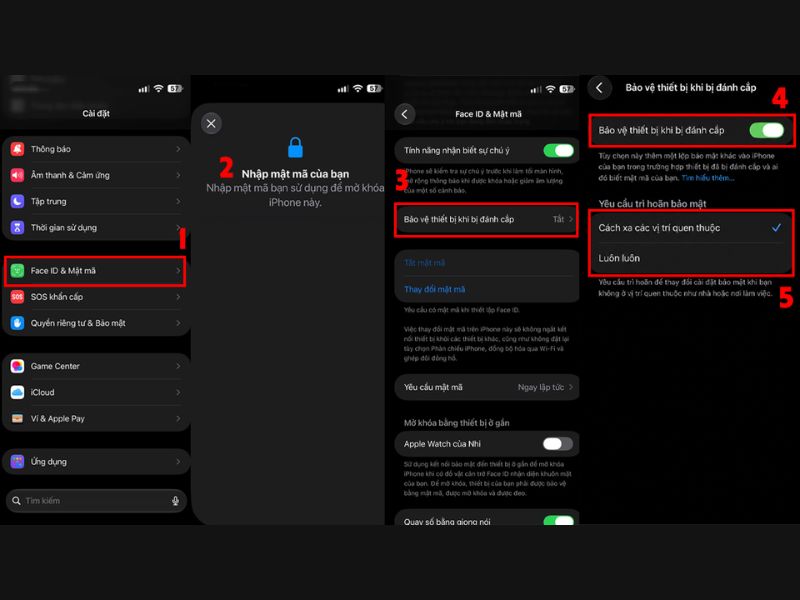Open the Tập trung moon icon
This screenshot has width=800, height=600.
click(17, 201)
